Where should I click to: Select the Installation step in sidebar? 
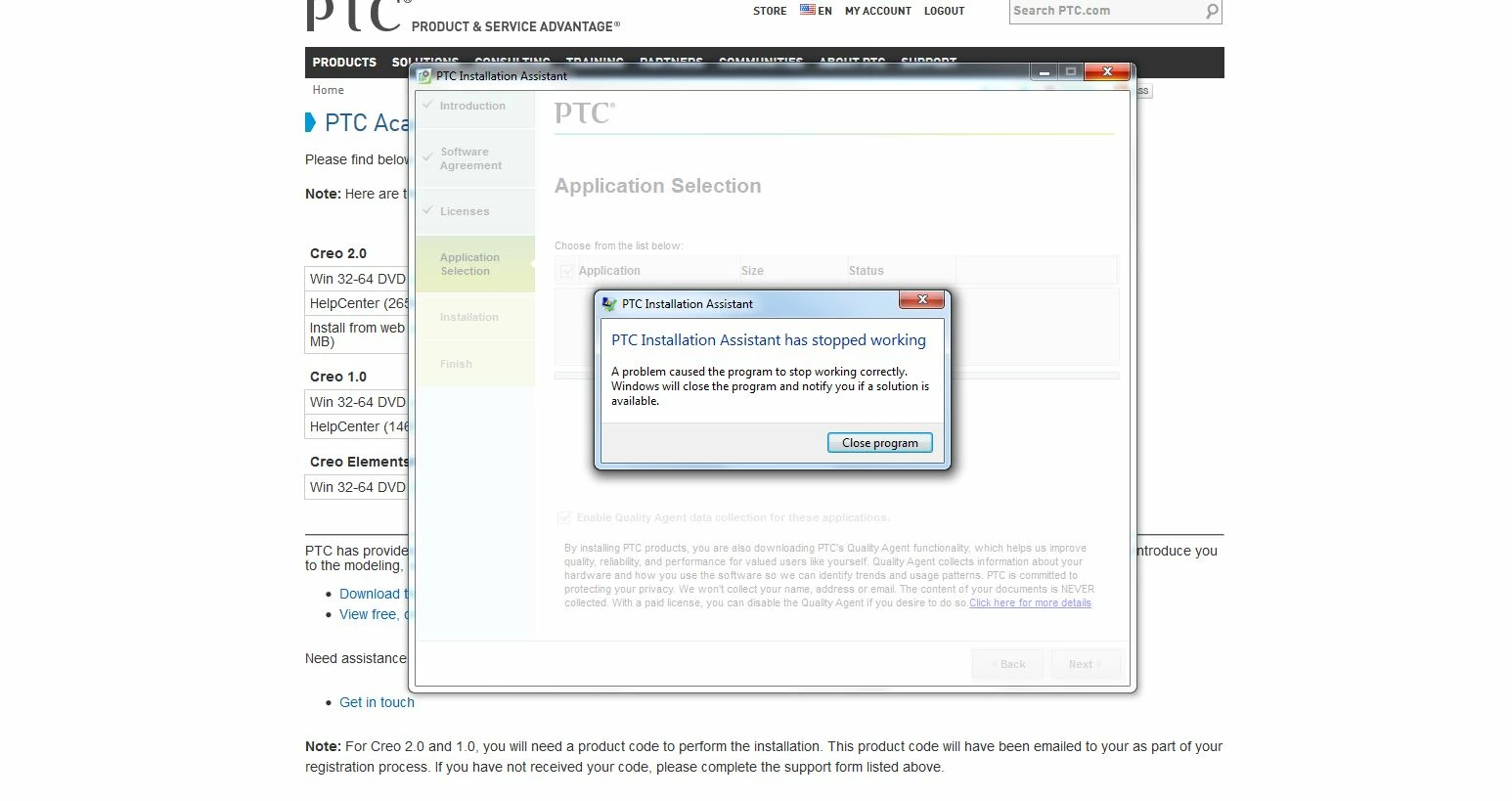pos(474,317)
